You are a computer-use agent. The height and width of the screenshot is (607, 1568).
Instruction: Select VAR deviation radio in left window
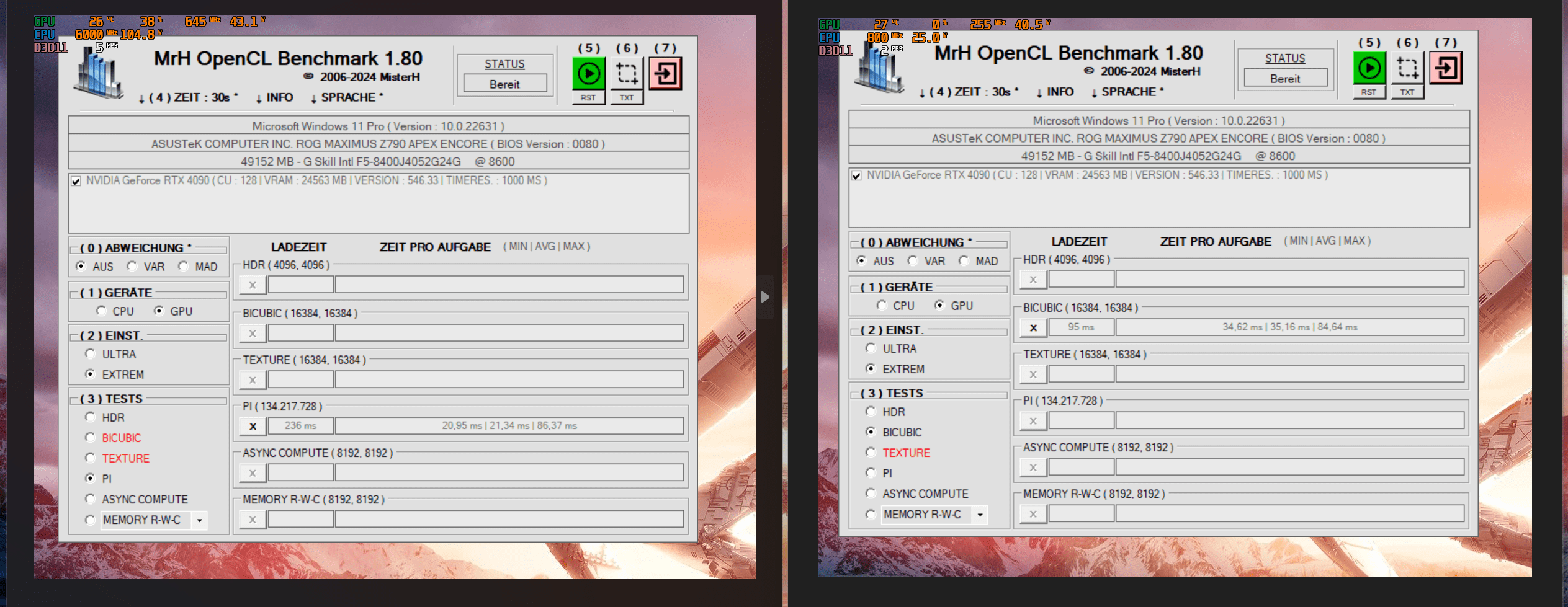132,266
